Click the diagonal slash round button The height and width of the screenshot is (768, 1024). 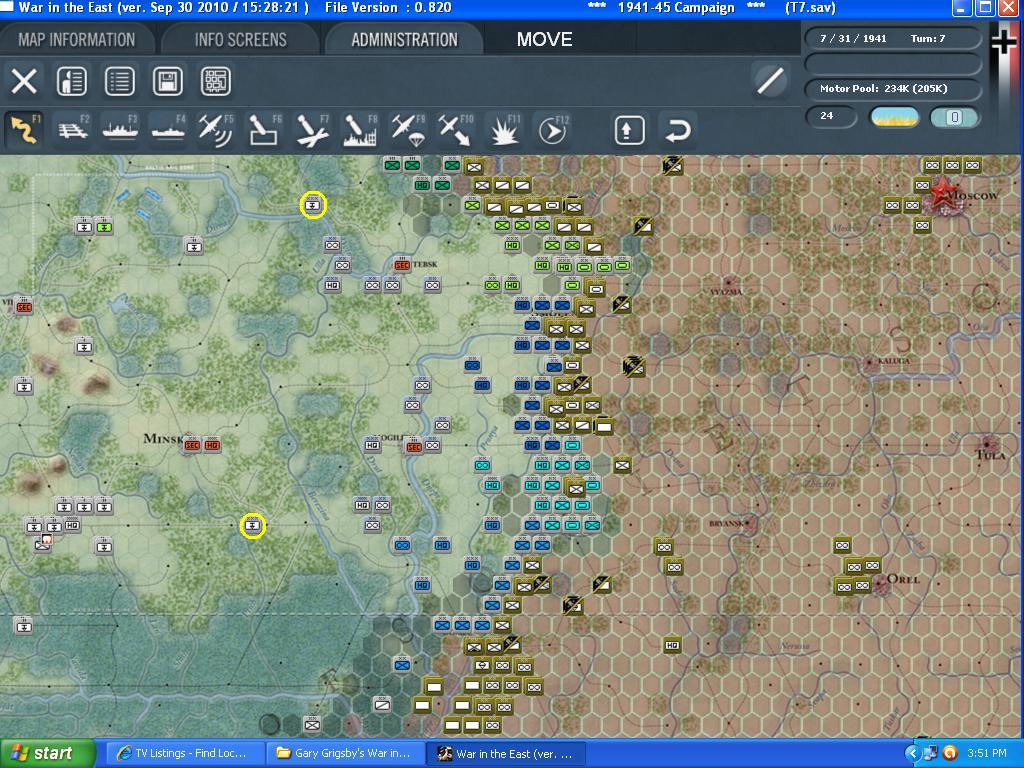coord(771,81)
